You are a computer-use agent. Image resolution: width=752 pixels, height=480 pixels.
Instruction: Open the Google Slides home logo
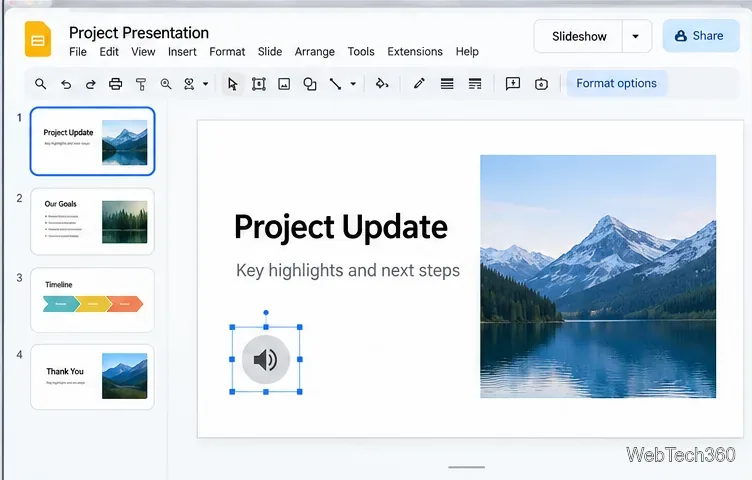point(38,39)
